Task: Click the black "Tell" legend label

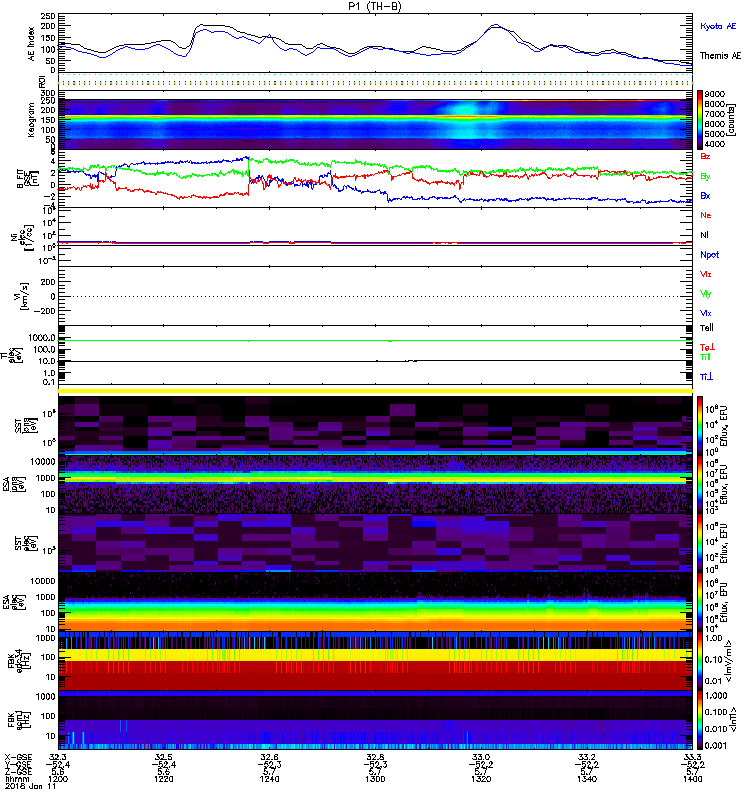Action: 707,328
